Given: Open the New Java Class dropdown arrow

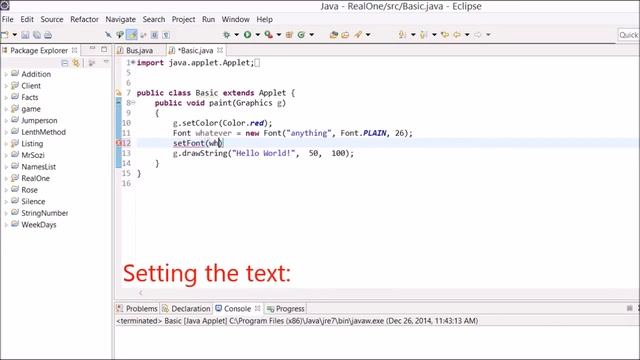Looking at the screenshot, I should (311, 35).
